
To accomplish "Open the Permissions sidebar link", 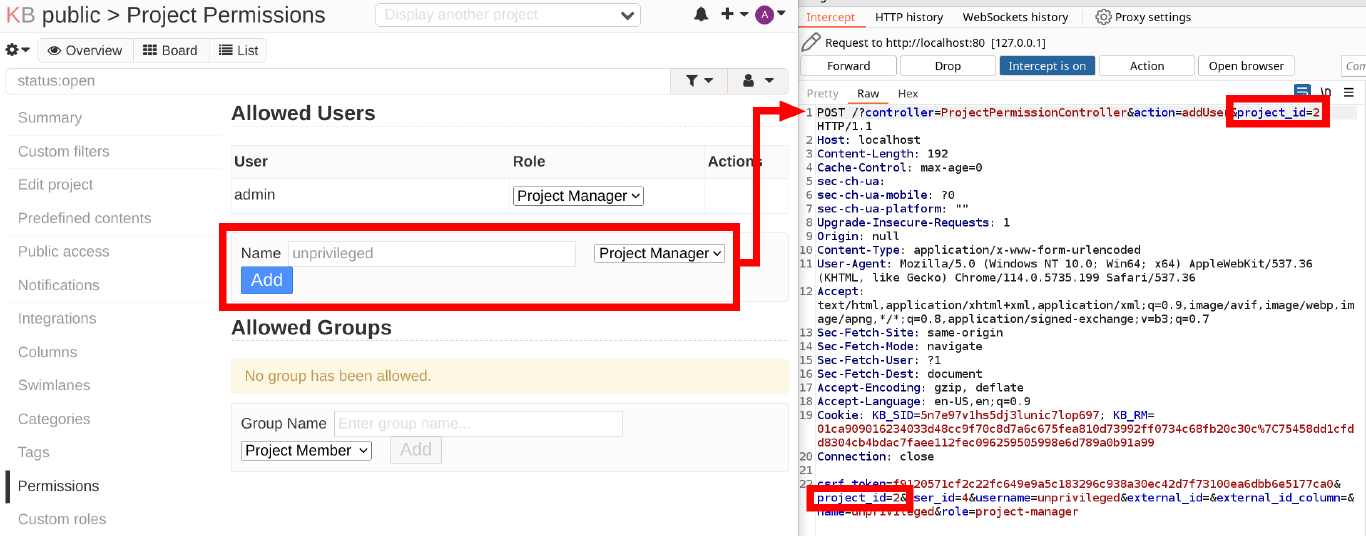I will pyautogui.click(x=59, y=486).
